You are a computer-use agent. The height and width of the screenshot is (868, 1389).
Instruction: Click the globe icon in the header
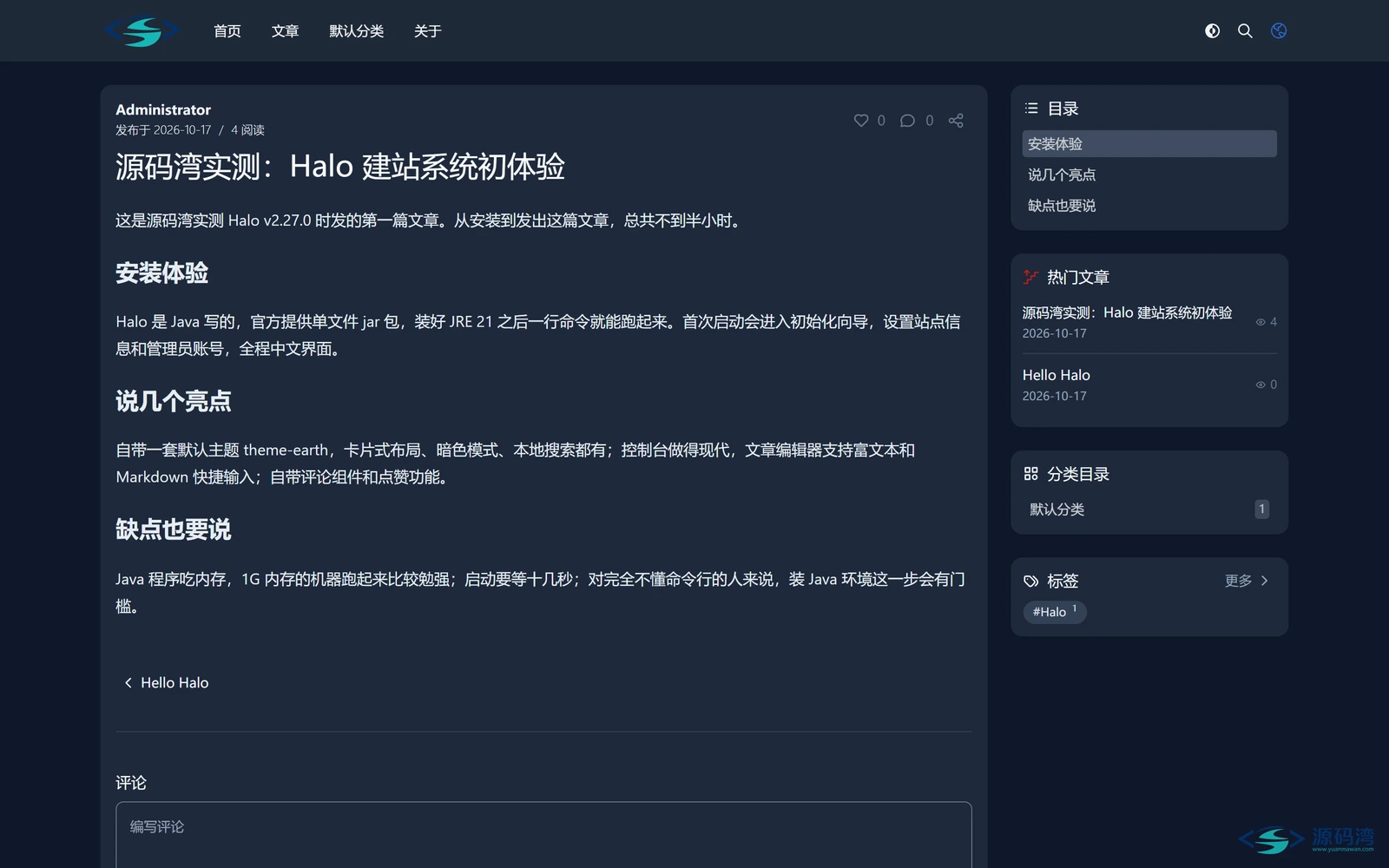(x=1279, y=31)
